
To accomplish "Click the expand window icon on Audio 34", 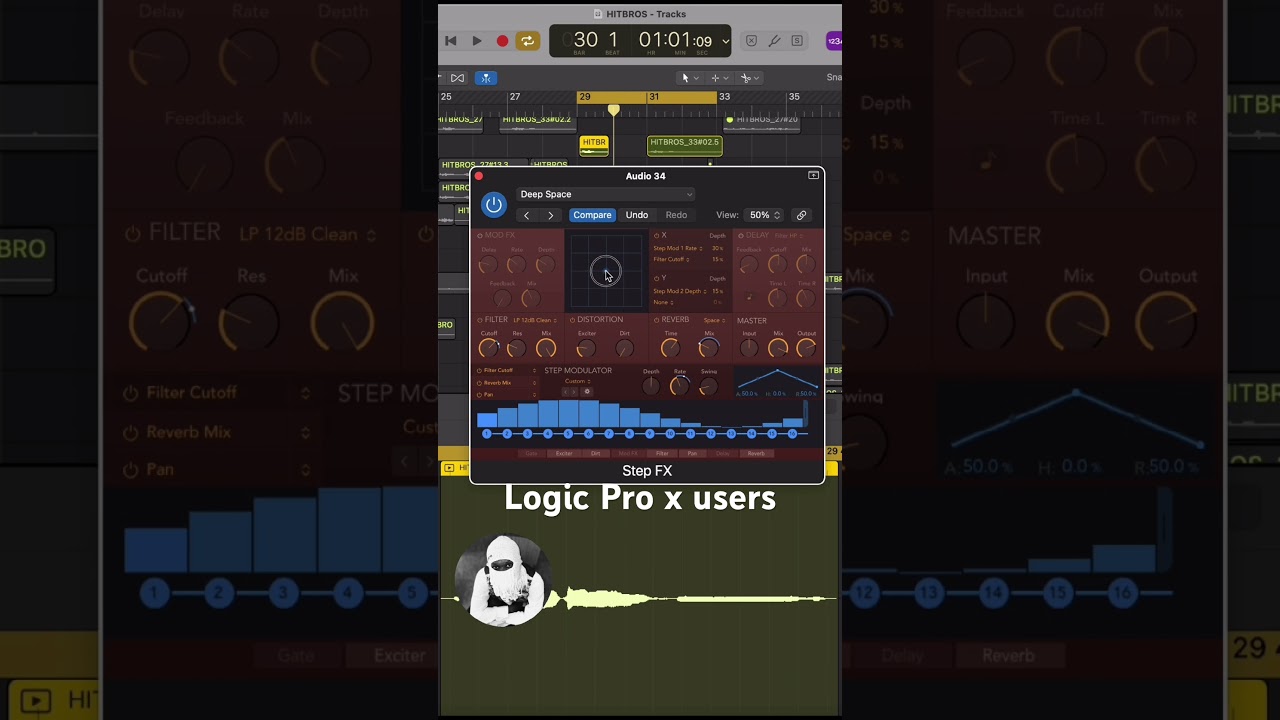I will 813,176.
